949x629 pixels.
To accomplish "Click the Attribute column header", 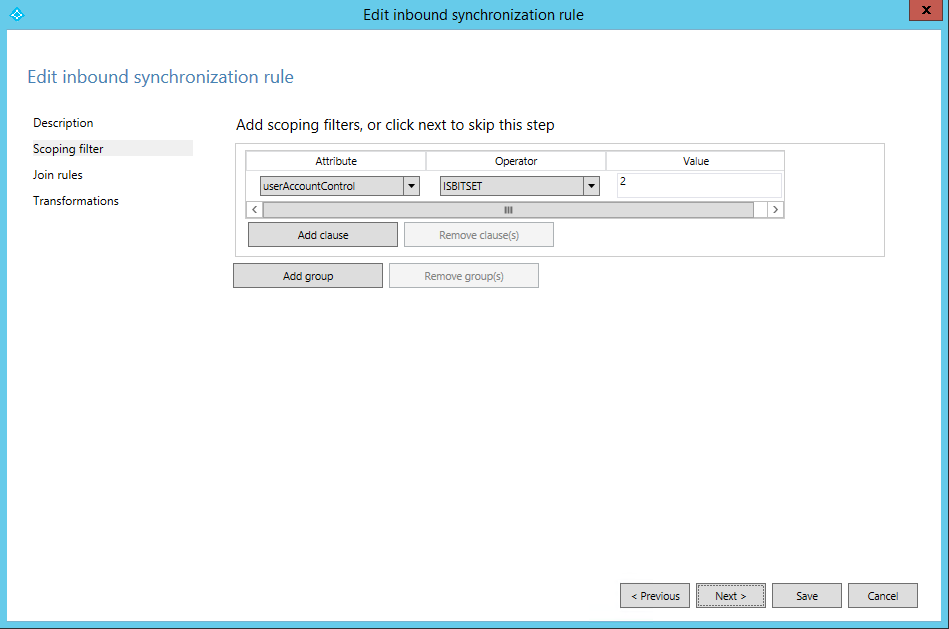I will point(336,161).
